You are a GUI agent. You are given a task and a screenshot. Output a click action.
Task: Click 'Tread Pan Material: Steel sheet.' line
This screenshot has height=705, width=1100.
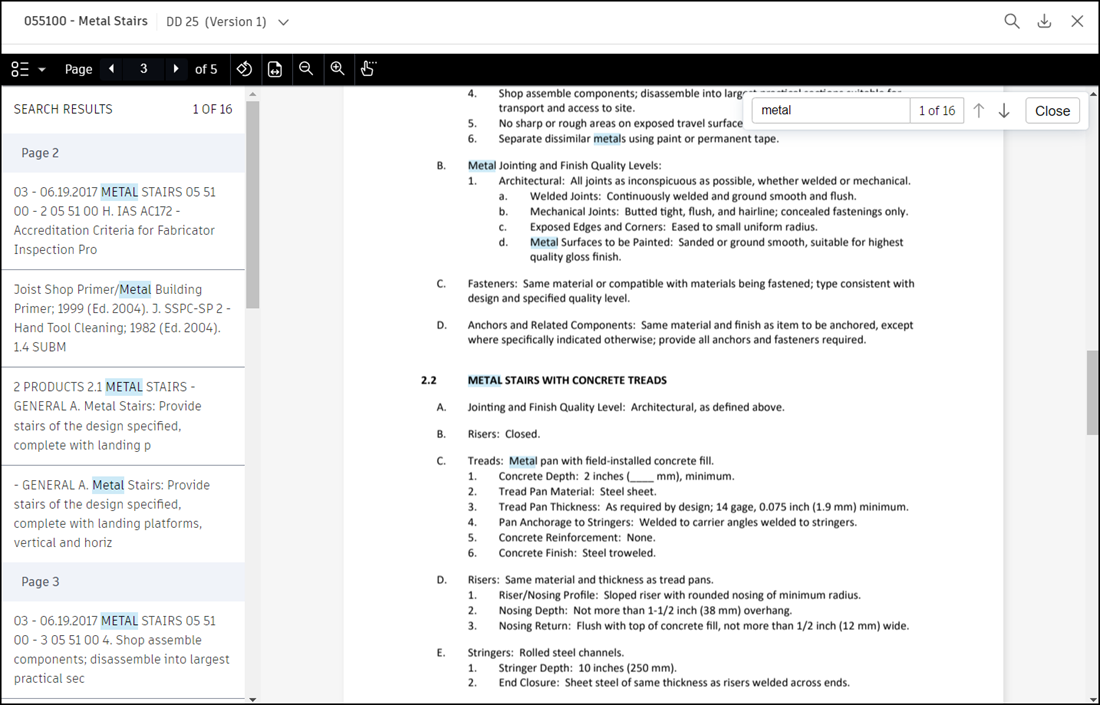[577, 491]
